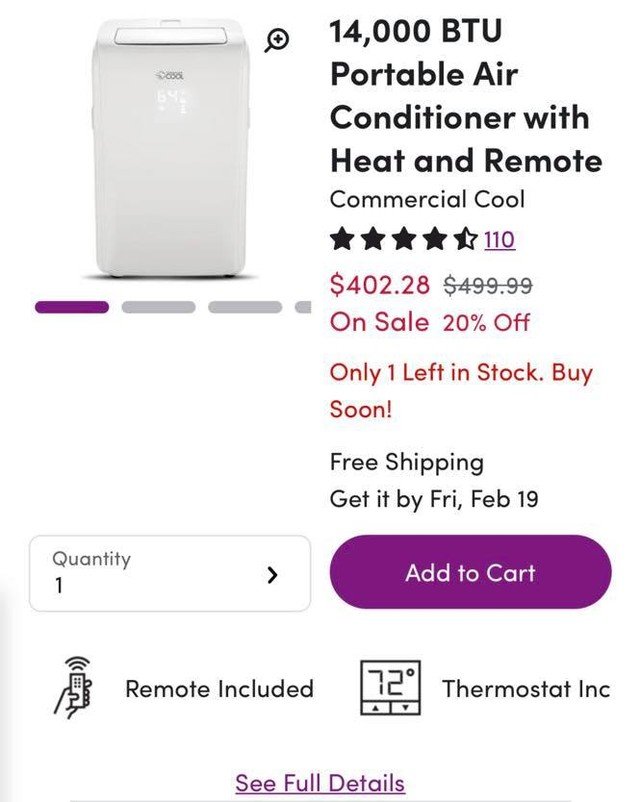Viewport: 640px width, 802px height.
Task: Click the Commercial Cool brand name
Action: (427, 198)
